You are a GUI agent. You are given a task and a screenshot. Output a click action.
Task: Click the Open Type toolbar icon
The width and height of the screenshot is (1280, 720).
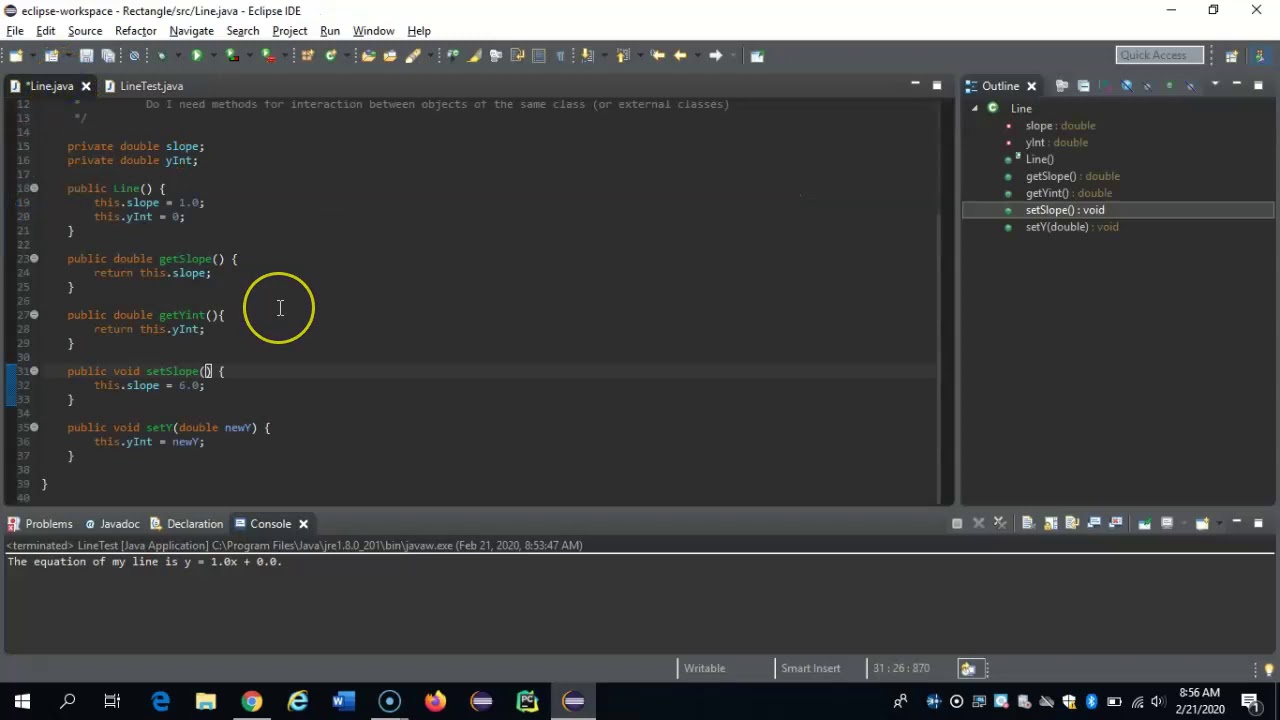click(x=368, y=55)
